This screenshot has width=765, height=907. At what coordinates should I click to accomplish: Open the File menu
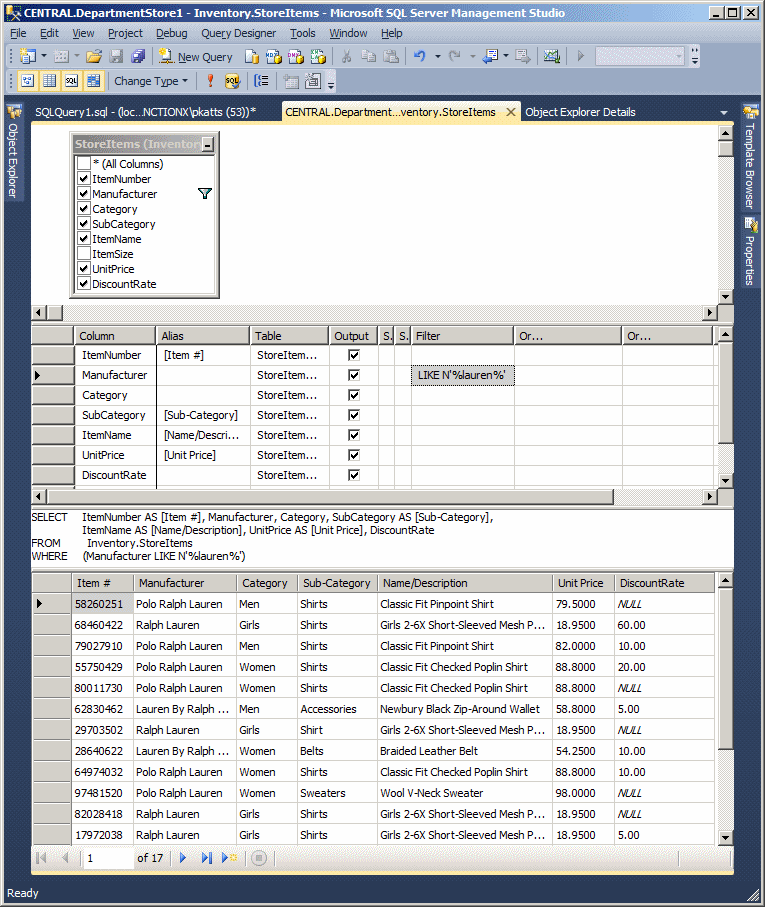[19, 34]
